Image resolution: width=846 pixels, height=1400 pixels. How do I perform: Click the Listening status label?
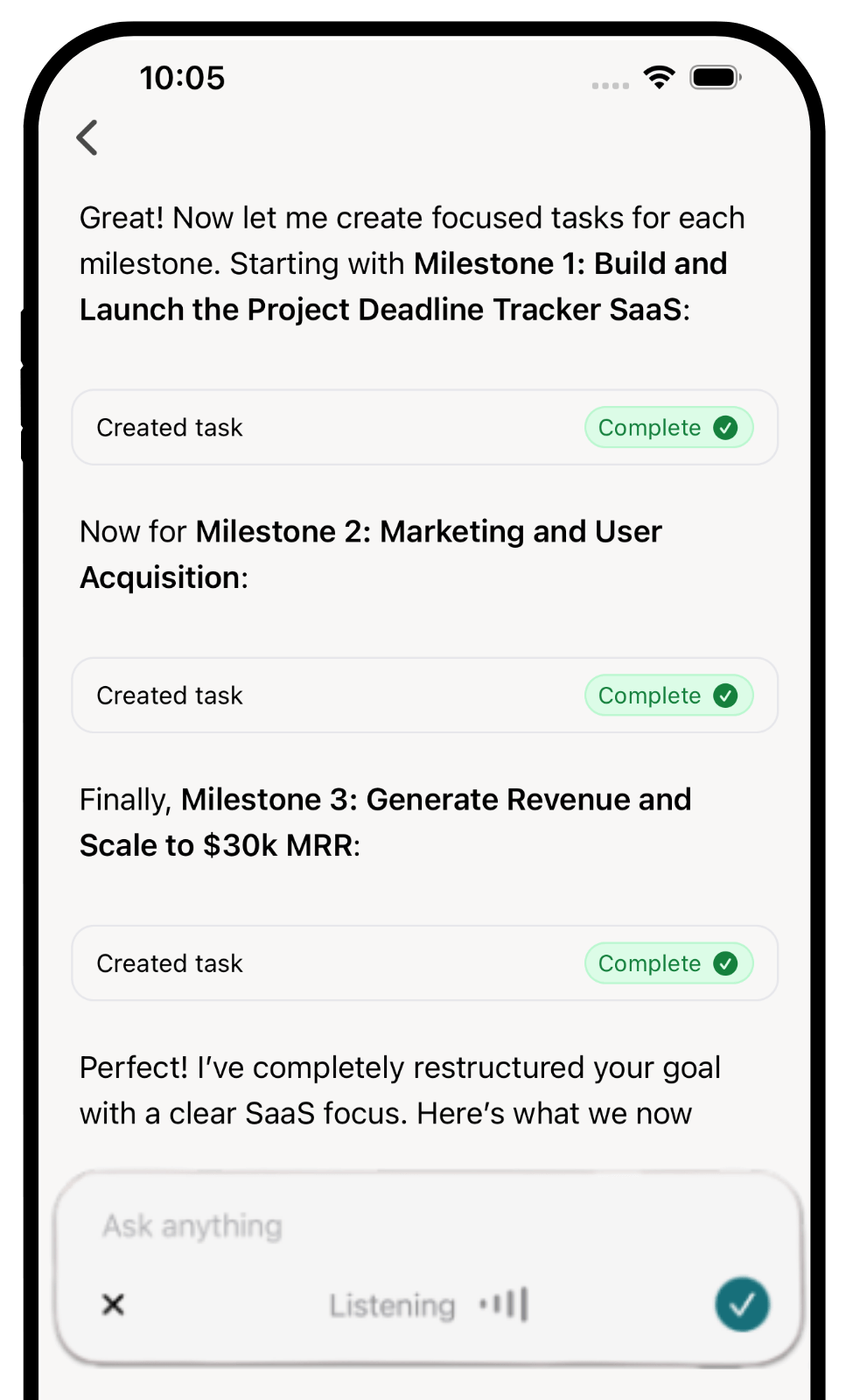tap(392, 1305)
